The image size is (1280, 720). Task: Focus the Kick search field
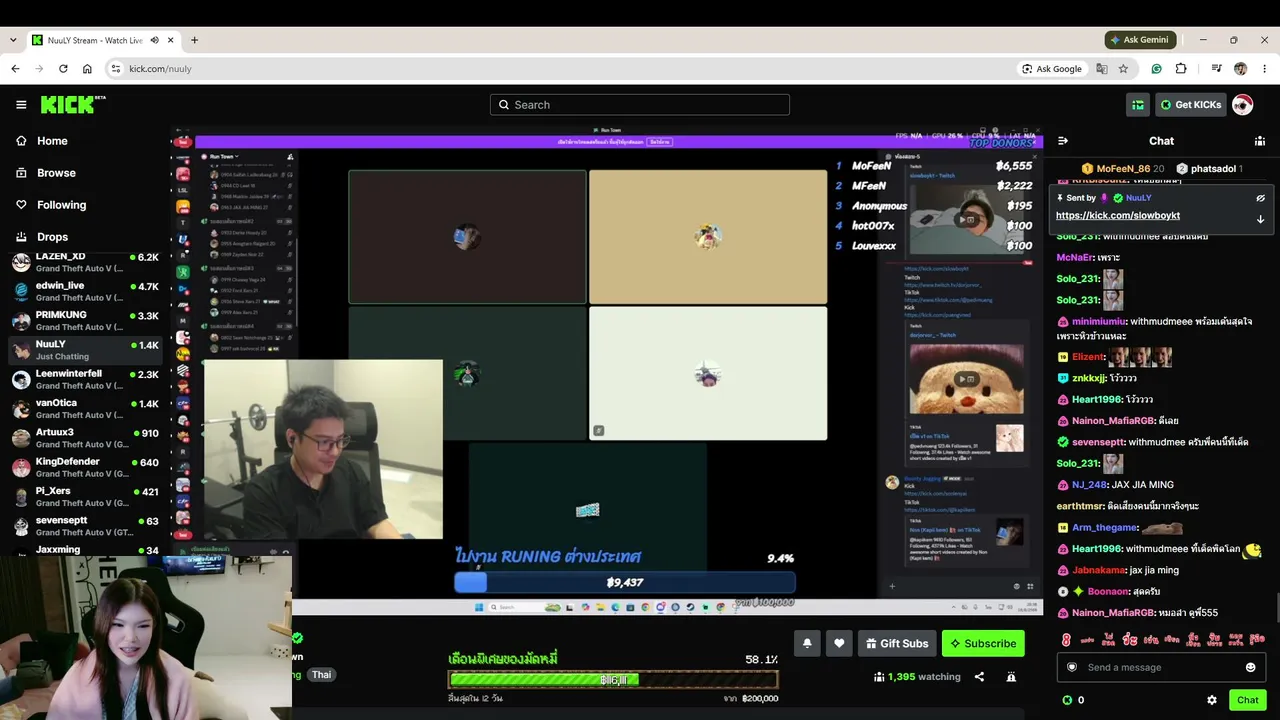[x=640, y=105]
